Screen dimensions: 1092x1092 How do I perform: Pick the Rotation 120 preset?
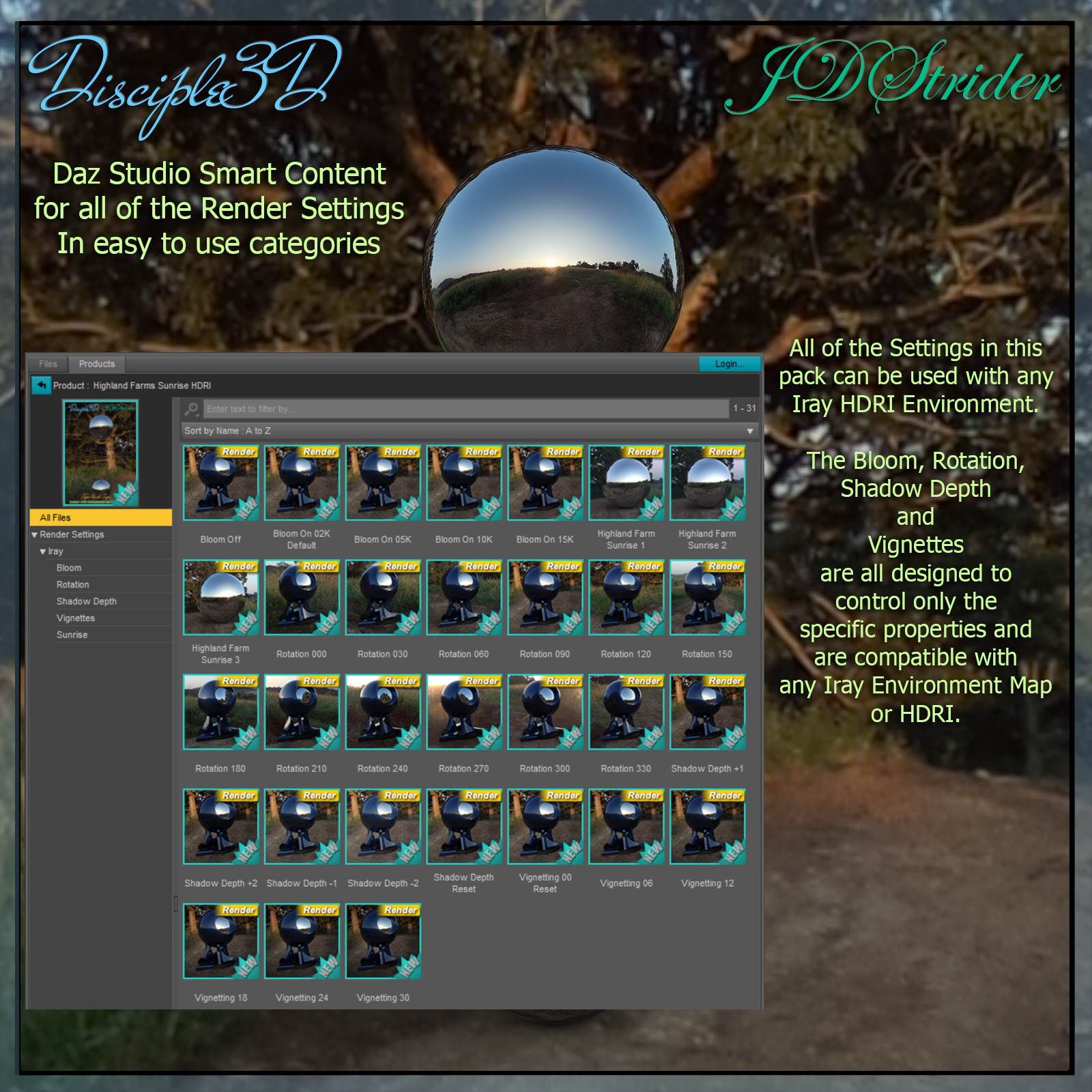[x=626, y=598]
